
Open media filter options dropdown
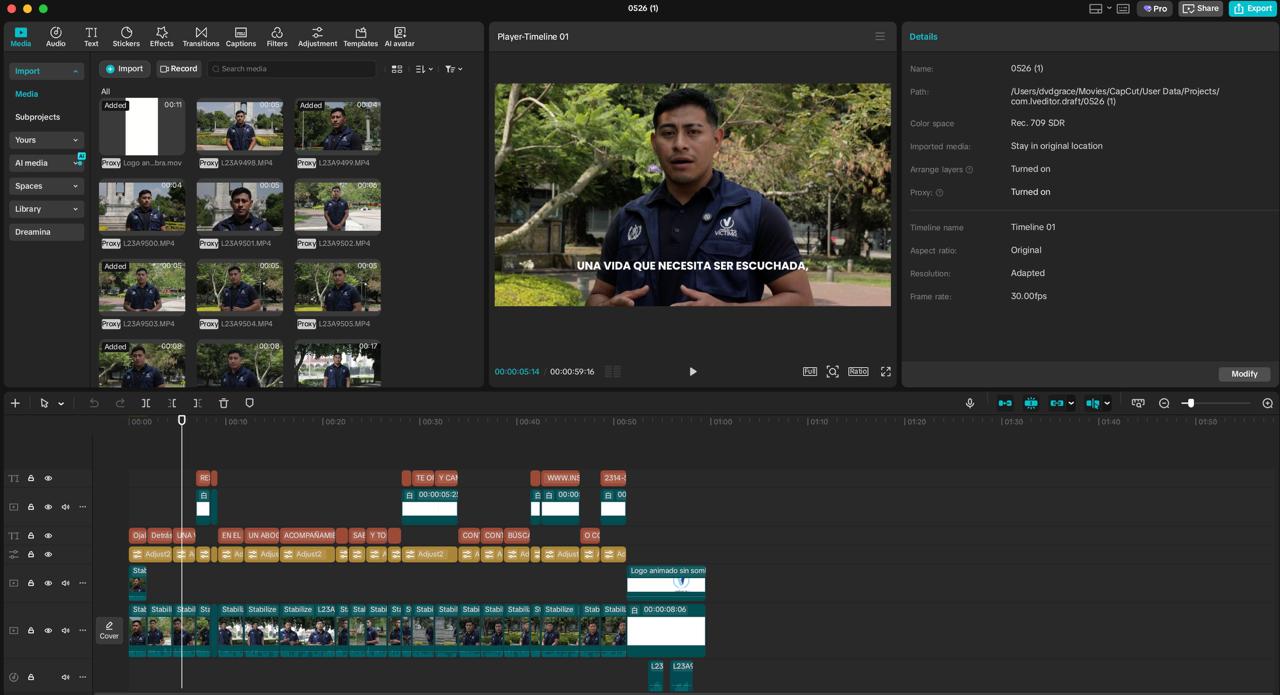(453, 69)
